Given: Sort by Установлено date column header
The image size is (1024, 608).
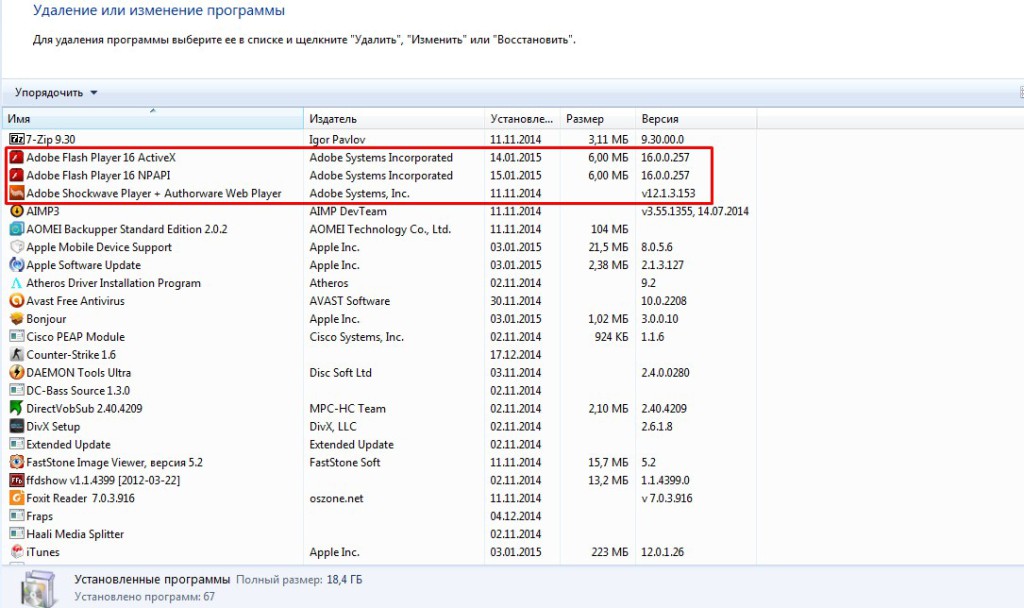Looking at the screenshot, I should [x=521, y=119].
